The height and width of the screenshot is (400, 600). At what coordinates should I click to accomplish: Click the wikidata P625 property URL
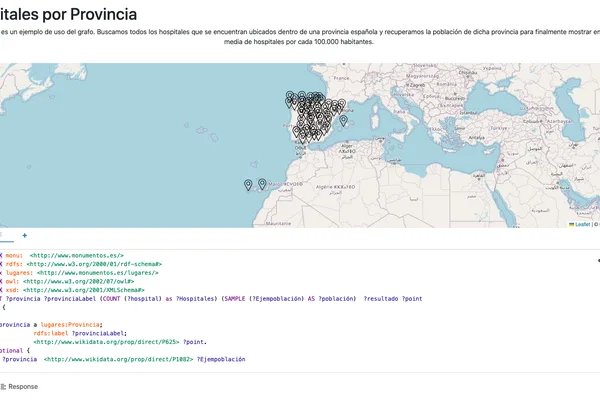coord(106,342)
